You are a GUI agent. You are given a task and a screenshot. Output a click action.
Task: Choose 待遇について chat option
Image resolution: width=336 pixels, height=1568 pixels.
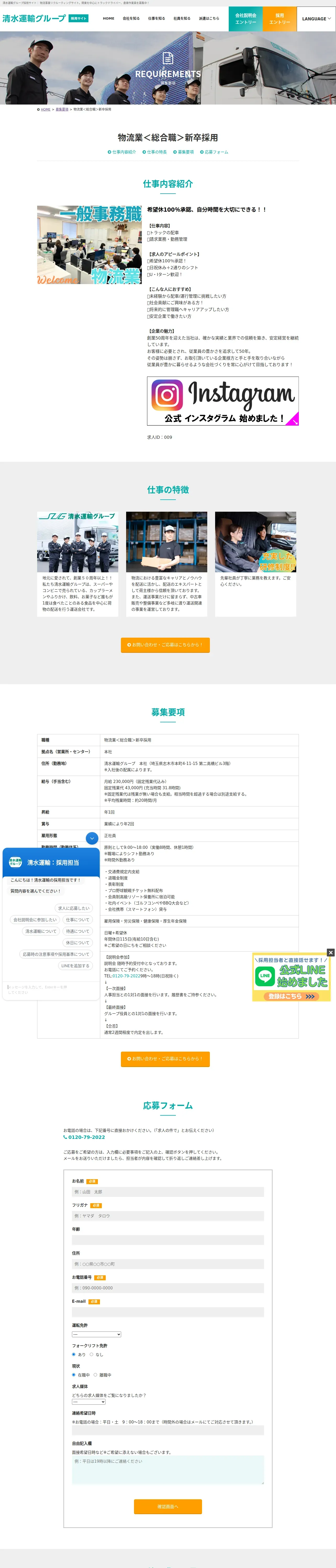click(77, 931)
